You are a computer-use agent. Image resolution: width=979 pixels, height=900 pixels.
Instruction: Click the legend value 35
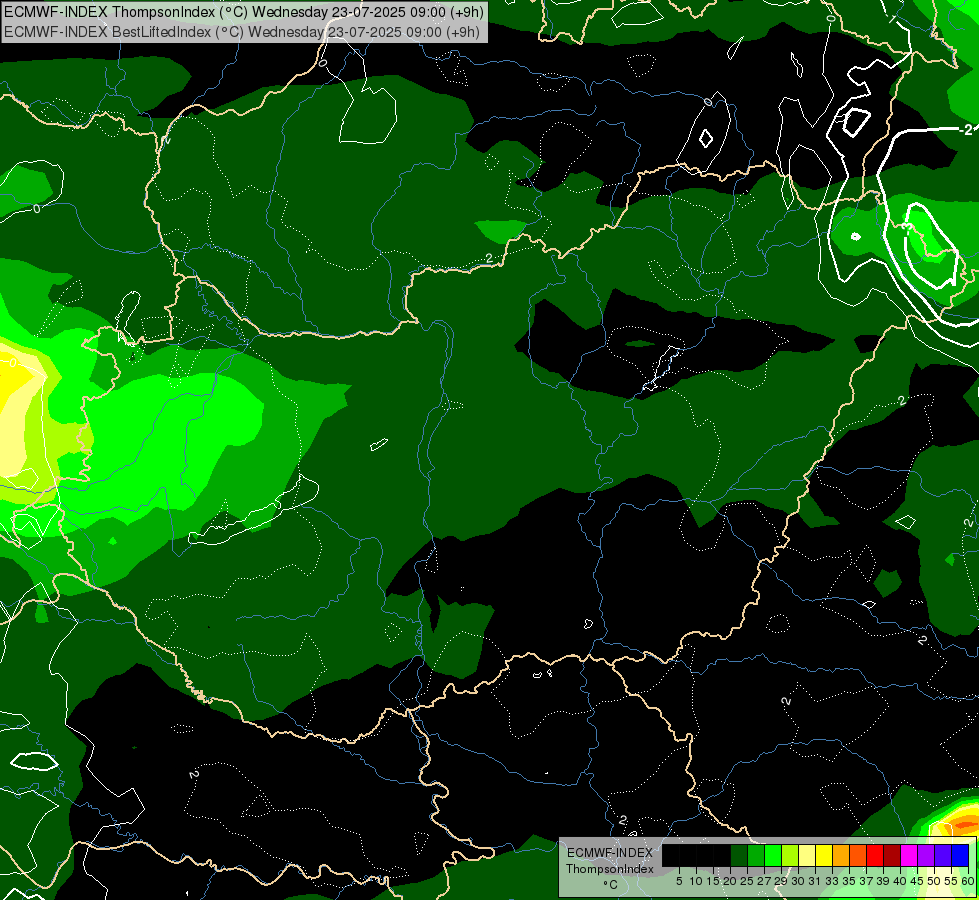tap(849, 881)
